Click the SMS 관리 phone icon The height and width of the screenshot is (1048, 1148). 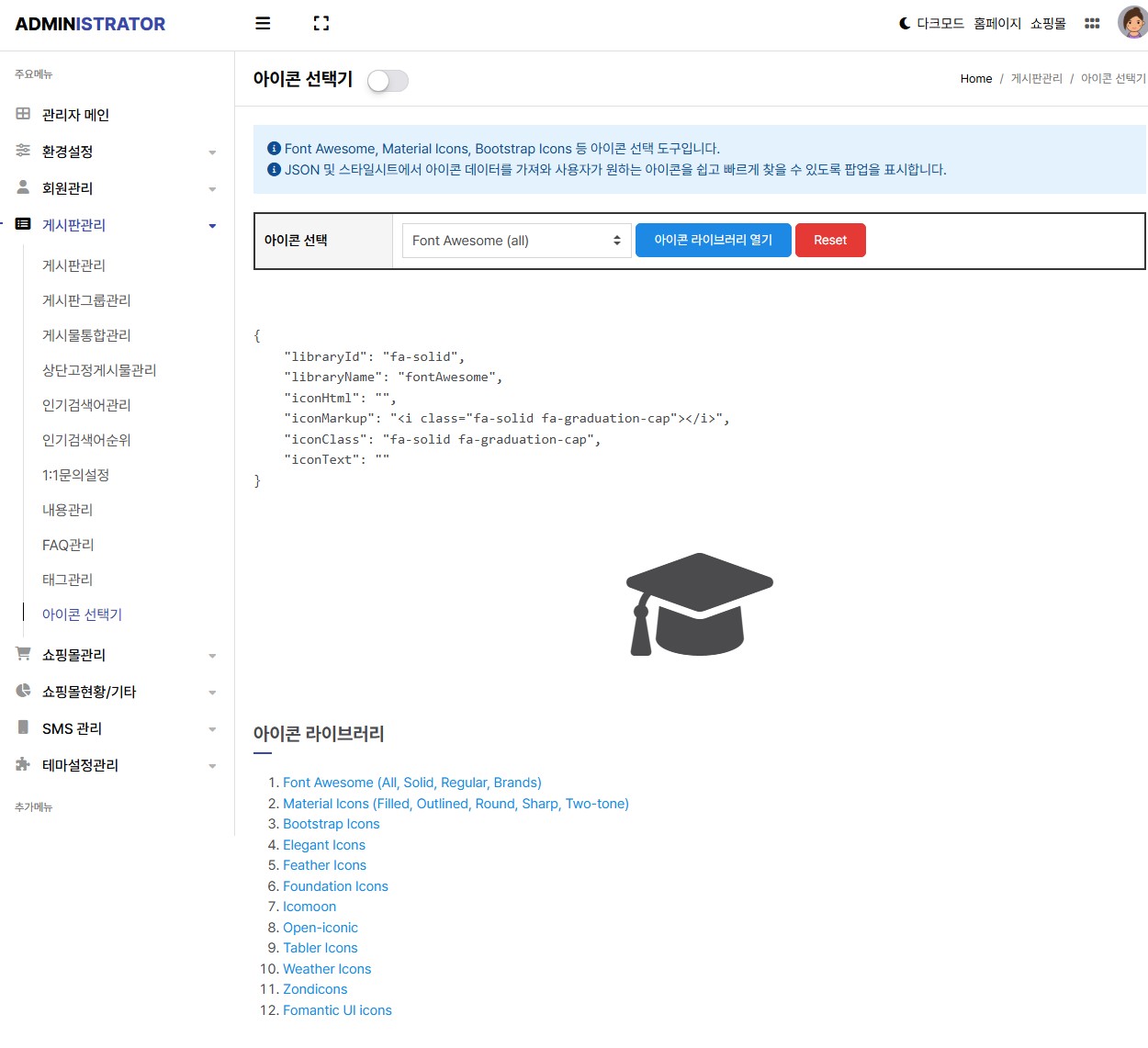[x=20, y=727]
